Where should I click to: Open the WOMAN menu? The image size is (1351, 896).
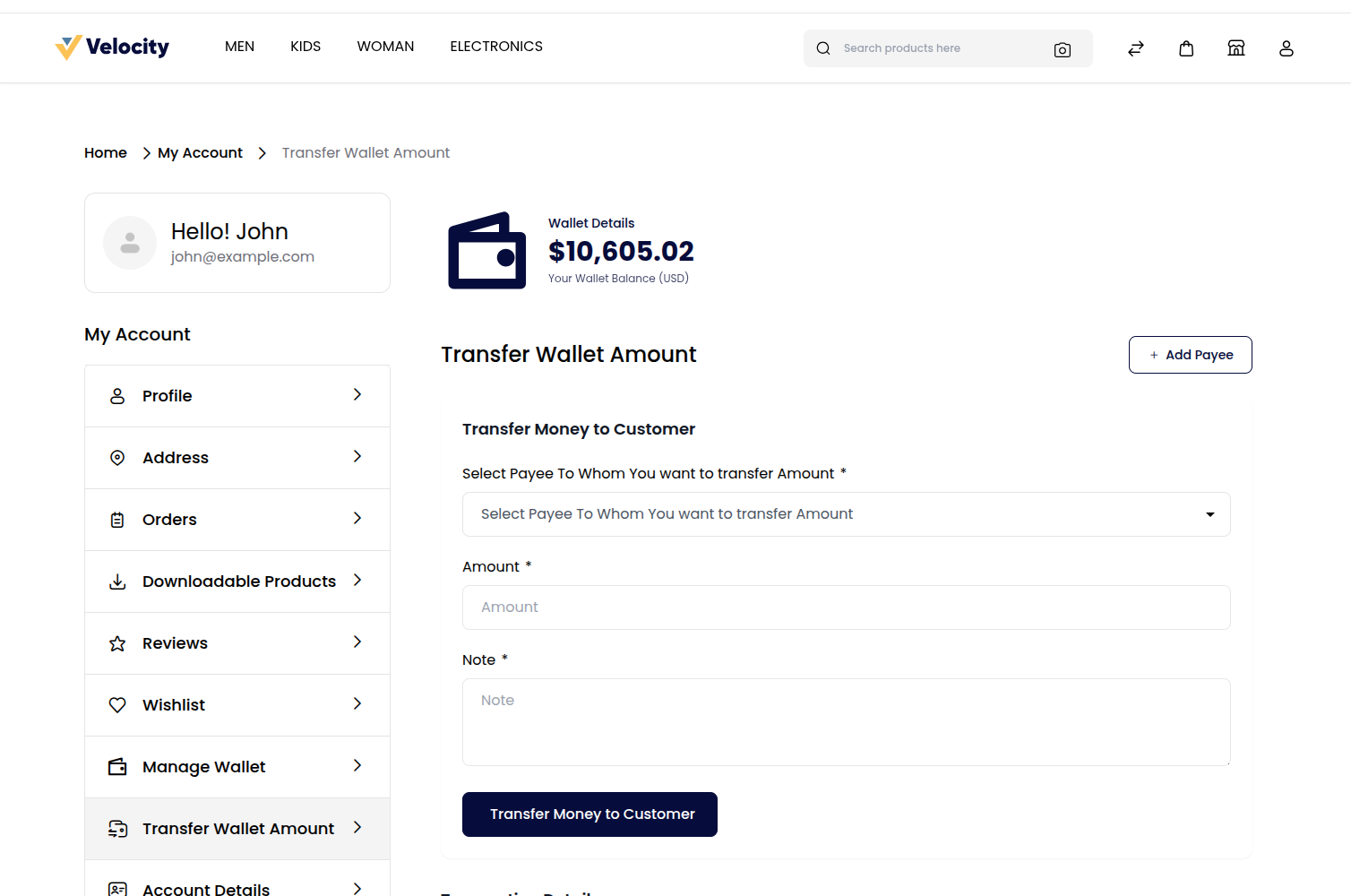pyautogui.click(x=385, y=46)
